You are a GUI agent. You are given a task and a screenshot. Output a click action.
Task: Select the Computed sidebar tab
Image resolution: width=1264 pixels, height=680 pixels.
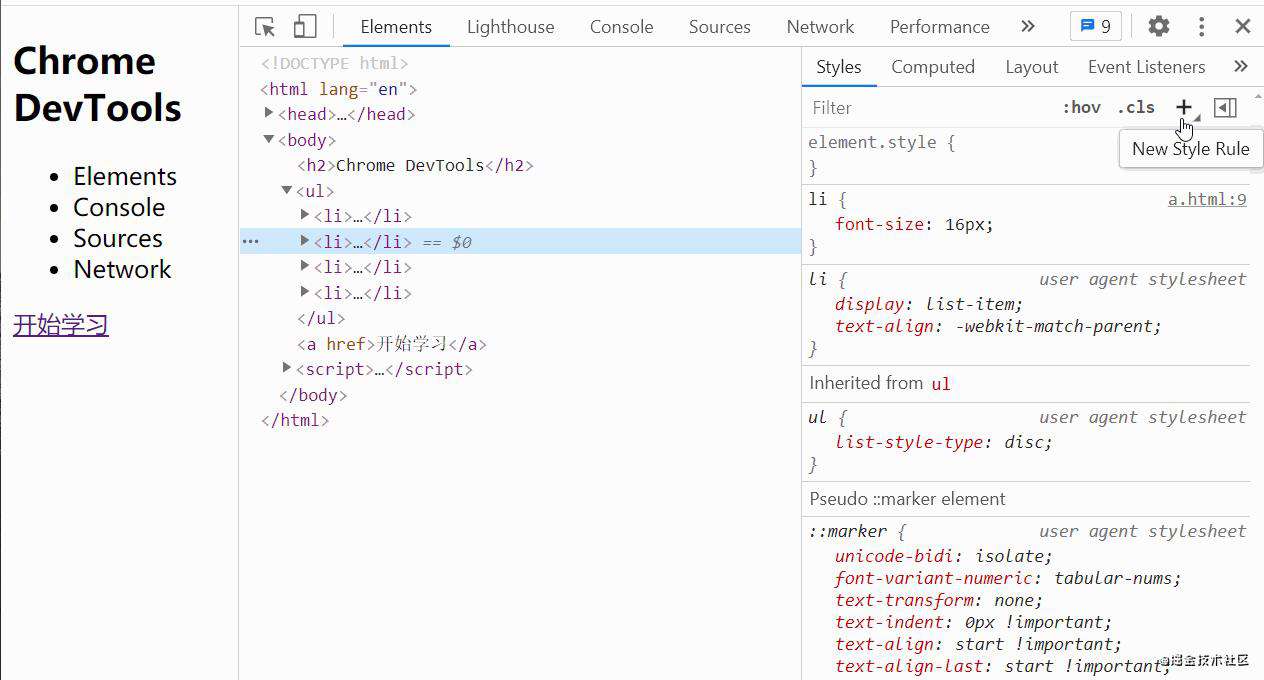[x=932, y=67]
